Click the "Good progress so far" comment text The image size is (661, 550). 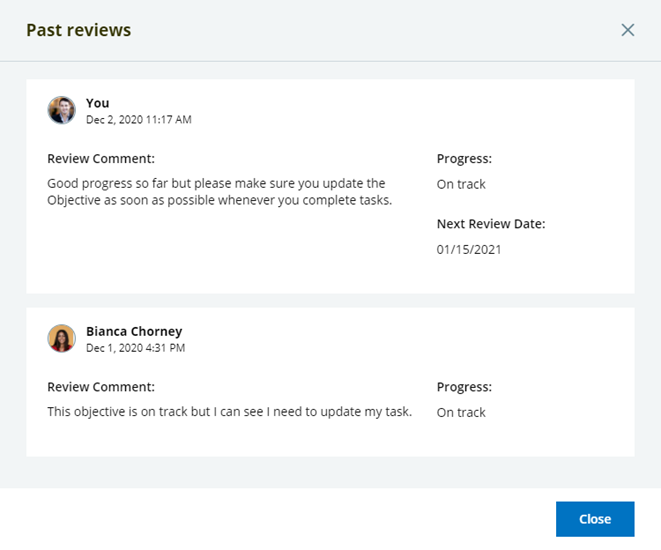[216, 192]
